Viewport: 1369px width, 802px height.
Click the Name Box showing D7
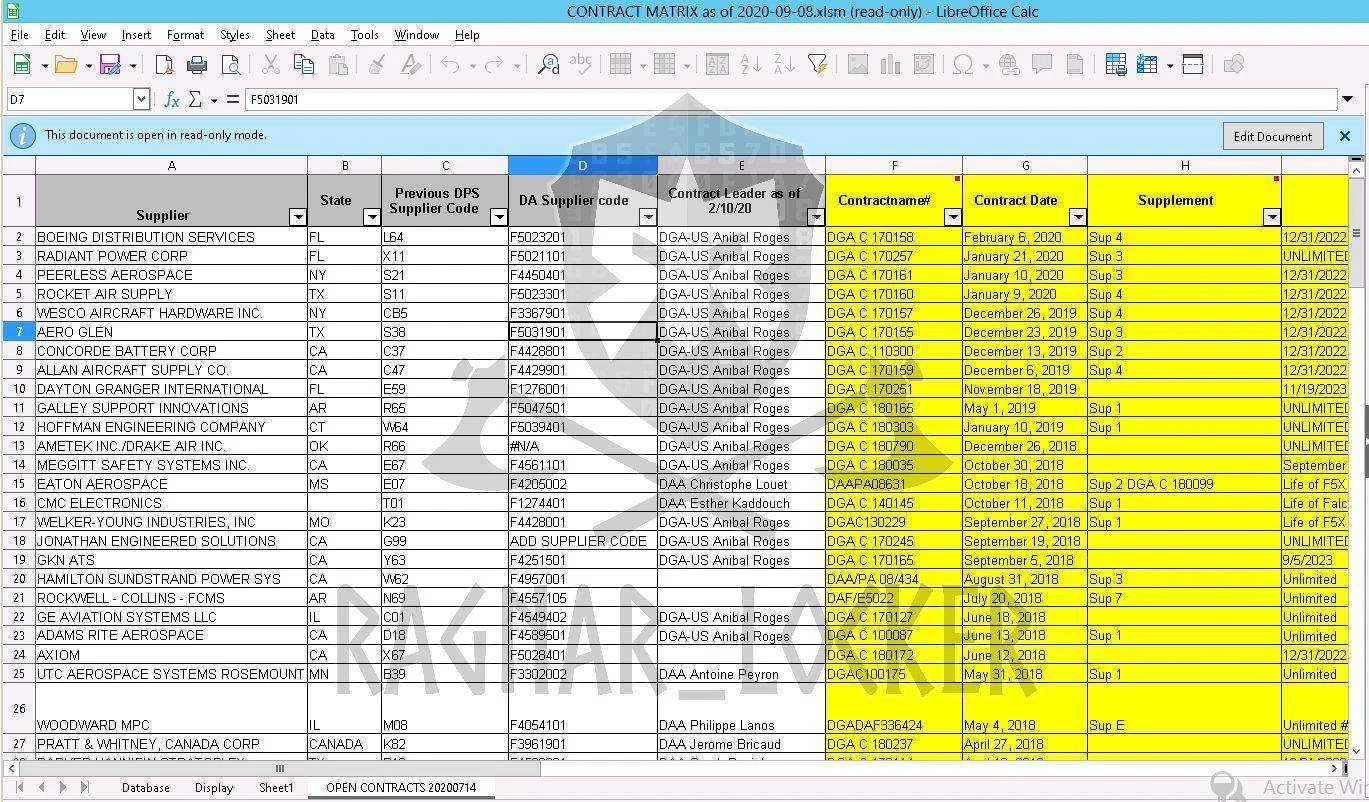(x=70, y=99)
